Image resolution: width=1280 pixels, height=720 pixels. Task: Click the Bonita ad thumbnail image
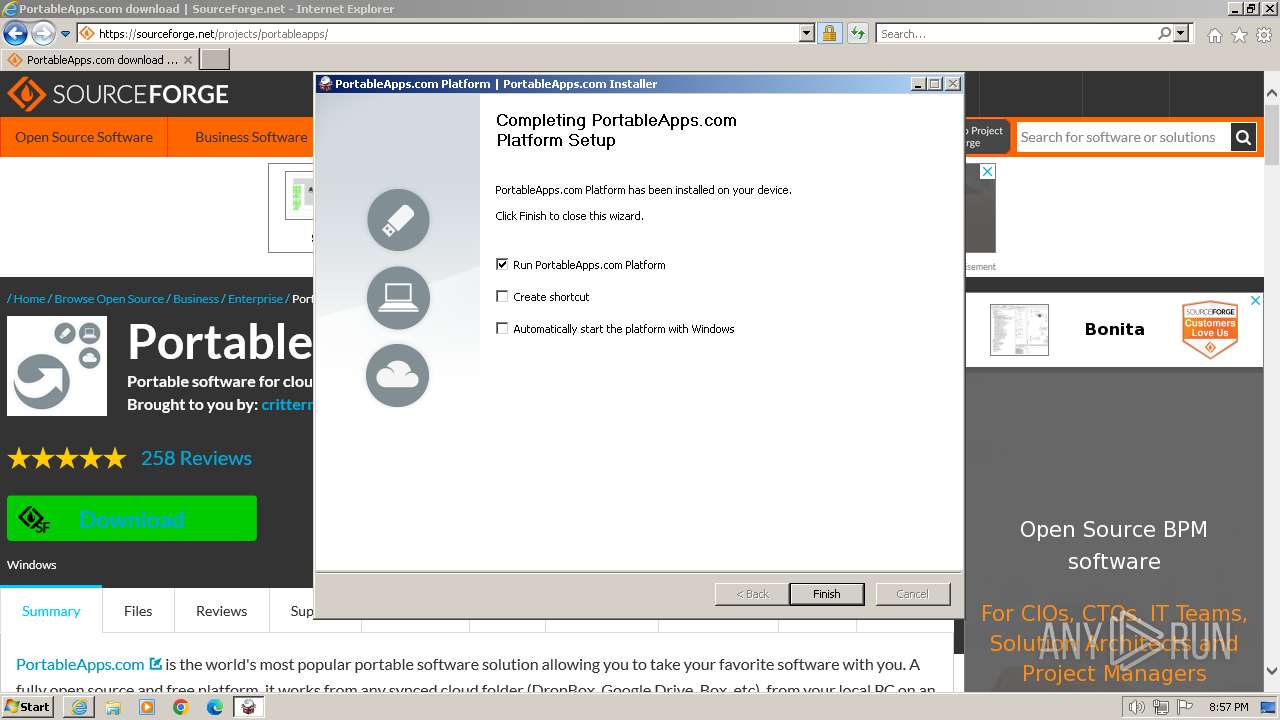click(x=1019, y=329)
